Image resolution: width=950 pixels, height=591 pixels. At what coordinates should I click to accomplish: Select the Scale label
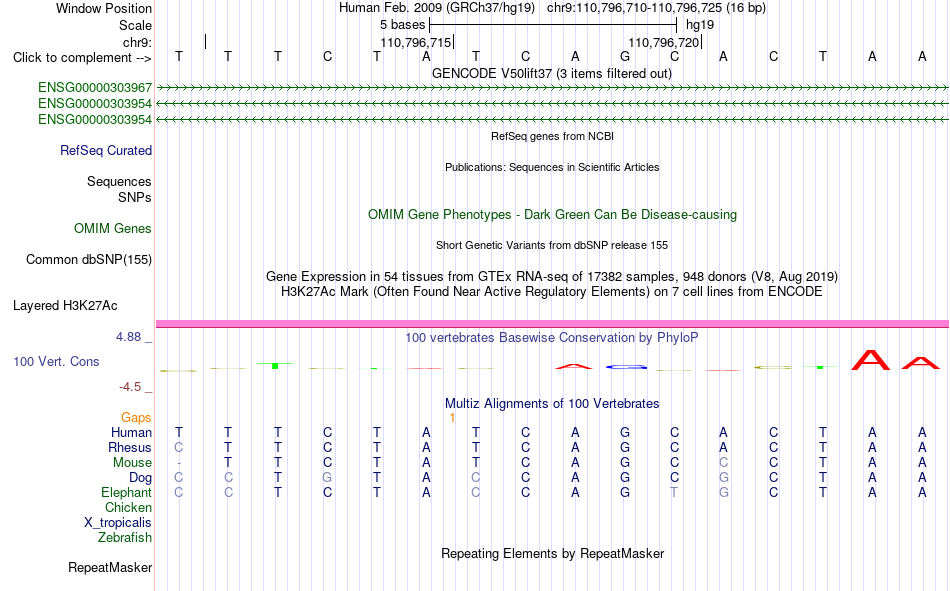[x=135, y=25]
